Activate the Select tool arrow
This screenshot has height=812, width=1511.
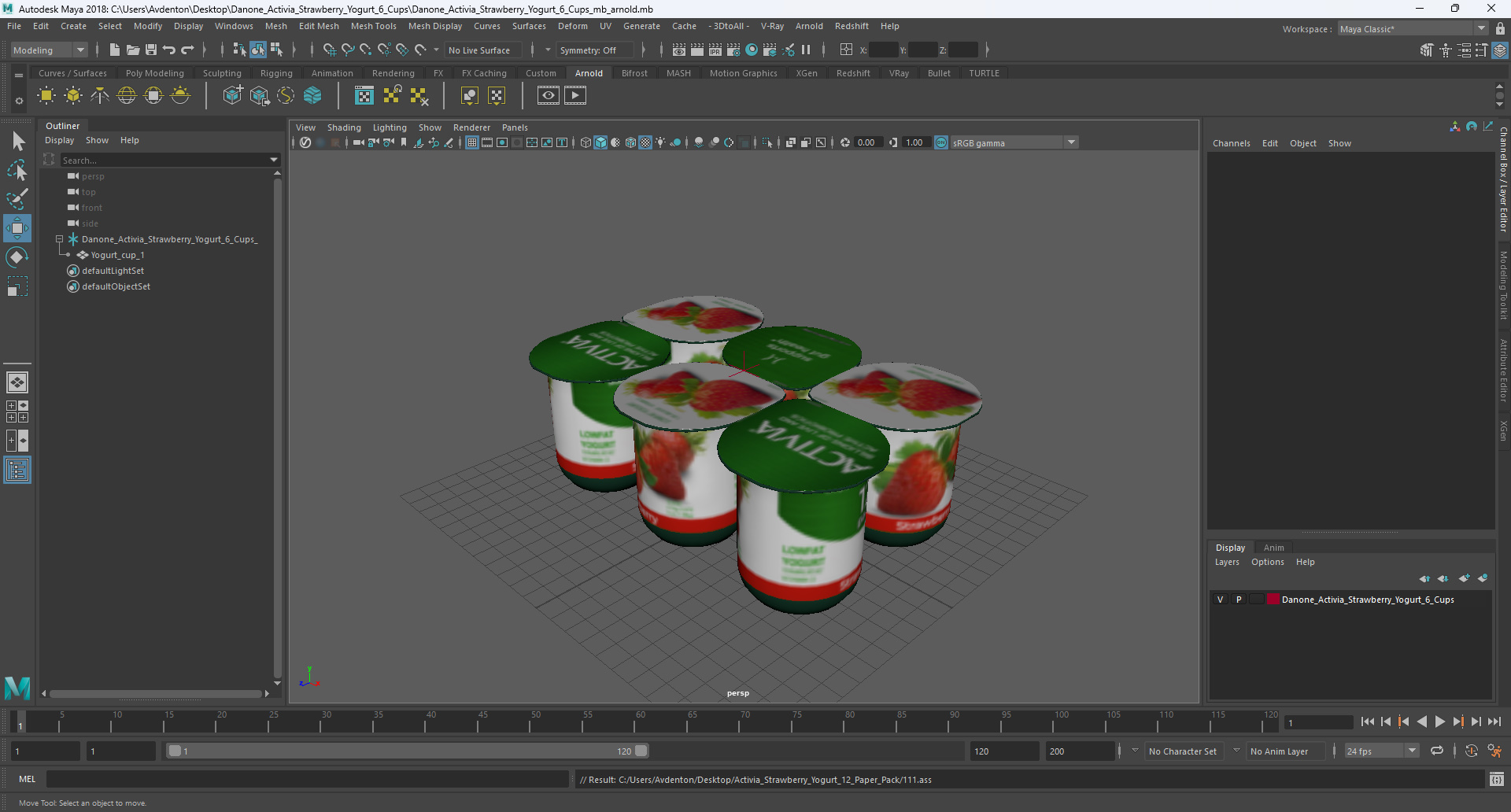(17, 142)
